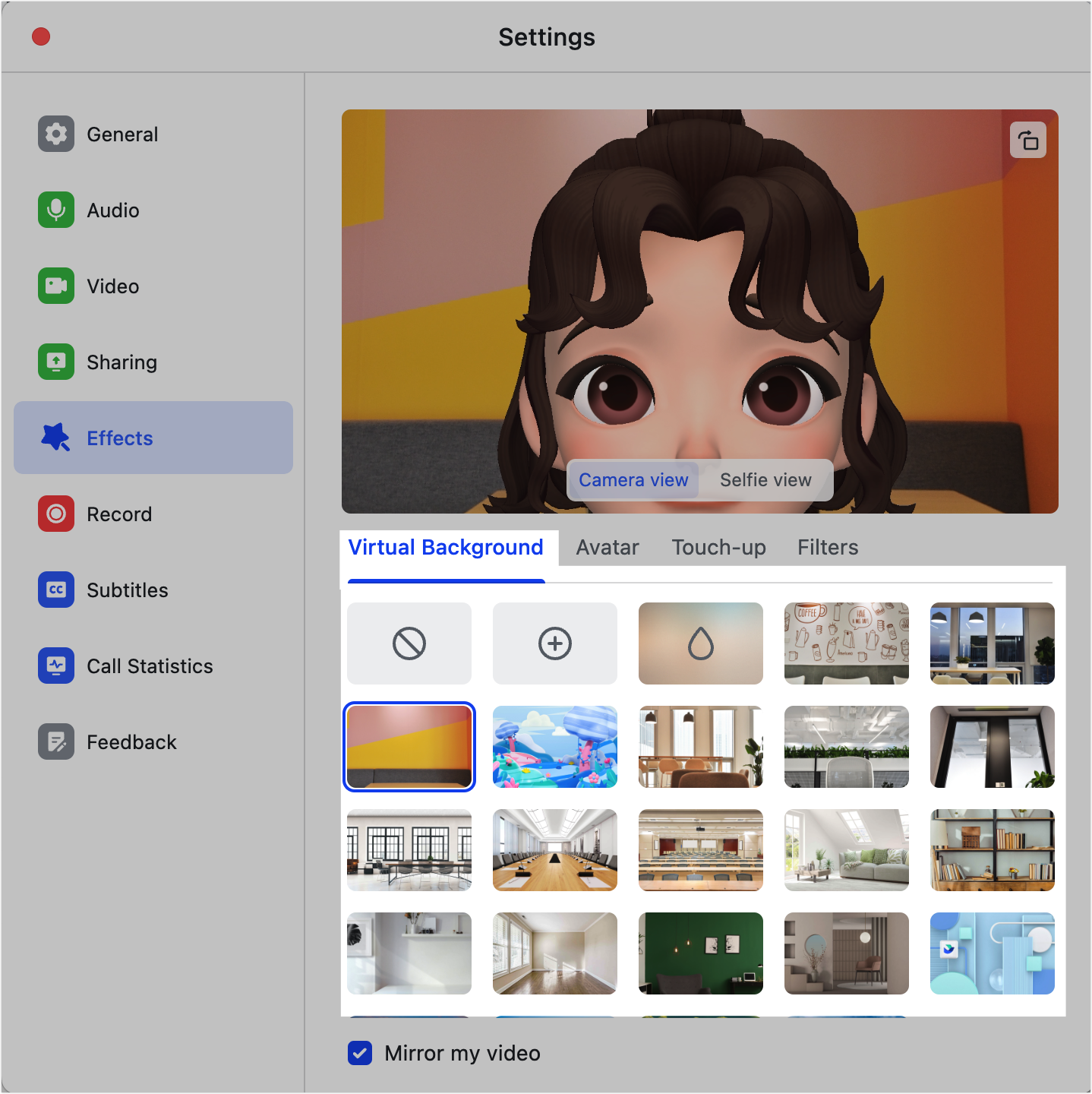This screenshot has height=1094, width=1092.
Task: Click the Feedback icon
Action: (x=56, y=742)
